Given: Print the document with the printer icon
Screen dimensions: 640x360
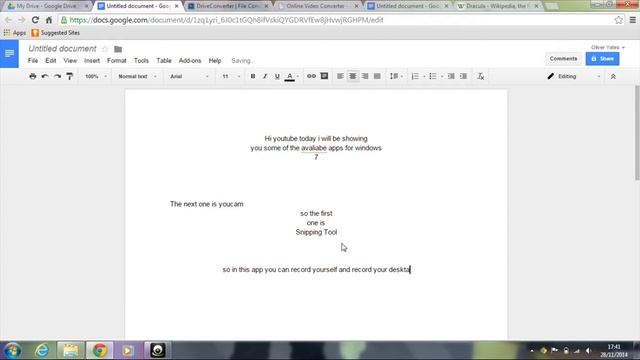Looking at the screenshot, I should pyautogui.click(x=33, y=76).
